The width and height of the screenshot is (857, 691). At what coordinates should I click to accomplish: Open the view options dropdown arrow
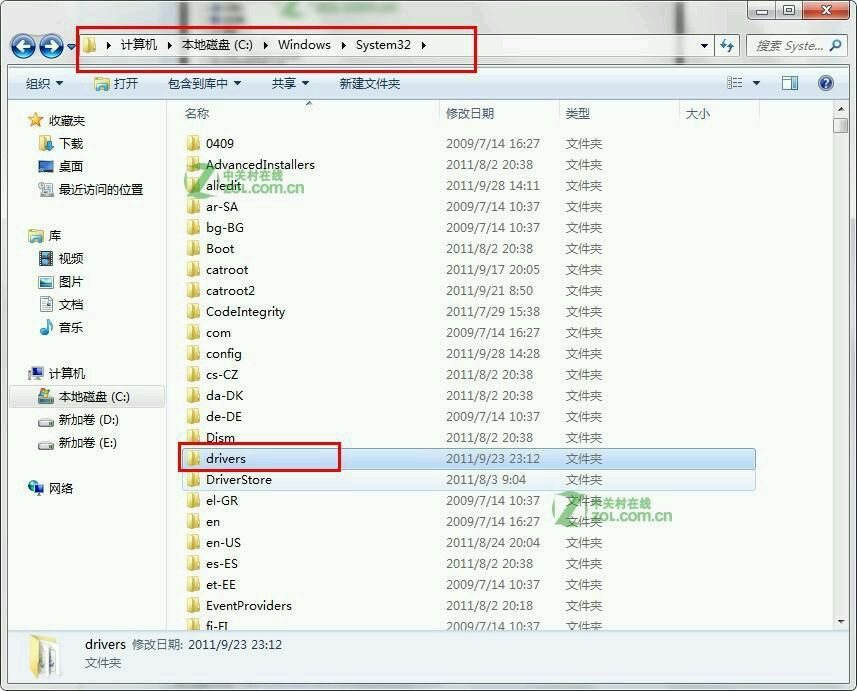coord(756,83)
